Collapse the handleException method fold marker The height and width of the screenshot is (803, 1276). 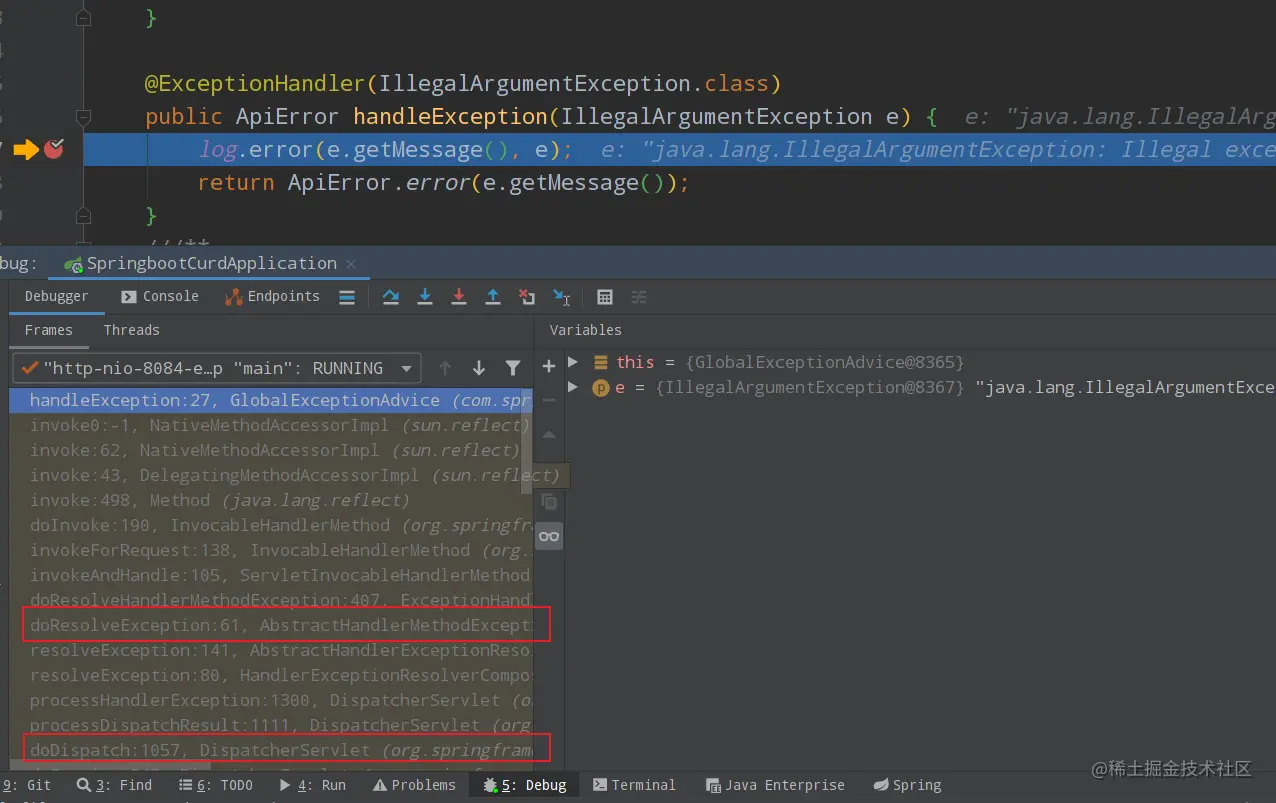(x=84, y=116)
